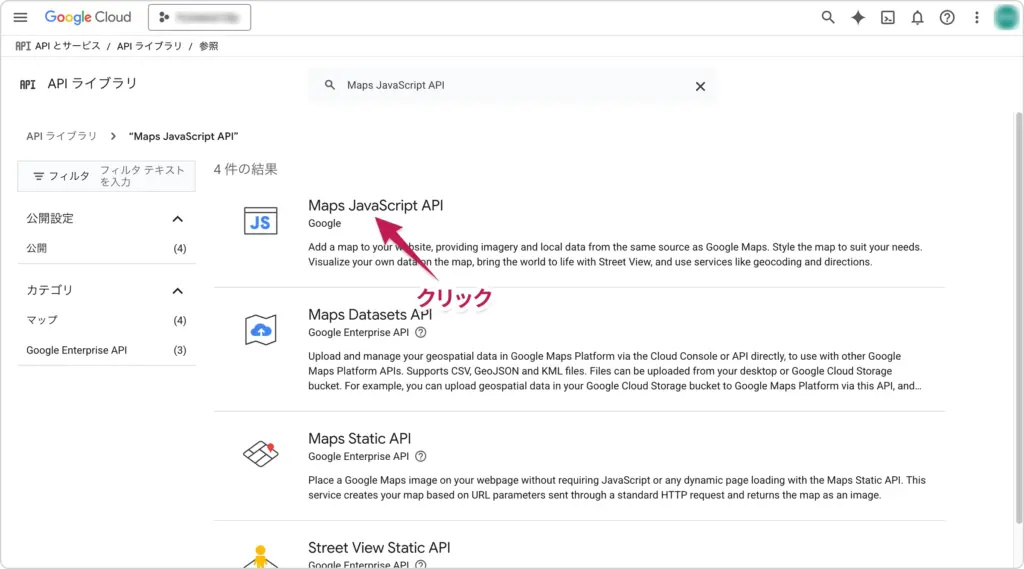Click the Maps Datasets API cloud icon
Viewport: 1024px width, 569px height.
(261, 330)
